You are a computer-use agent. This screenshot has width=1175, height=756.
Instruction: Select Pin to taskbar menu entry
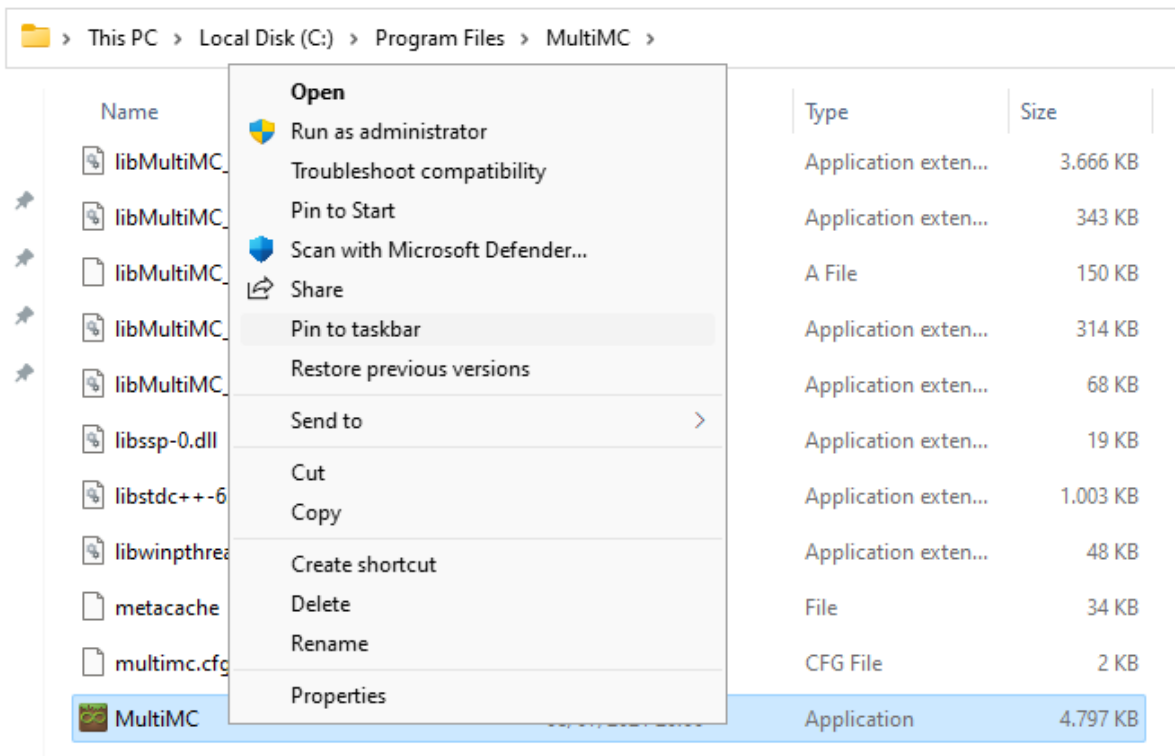click(x=356, y=329)
